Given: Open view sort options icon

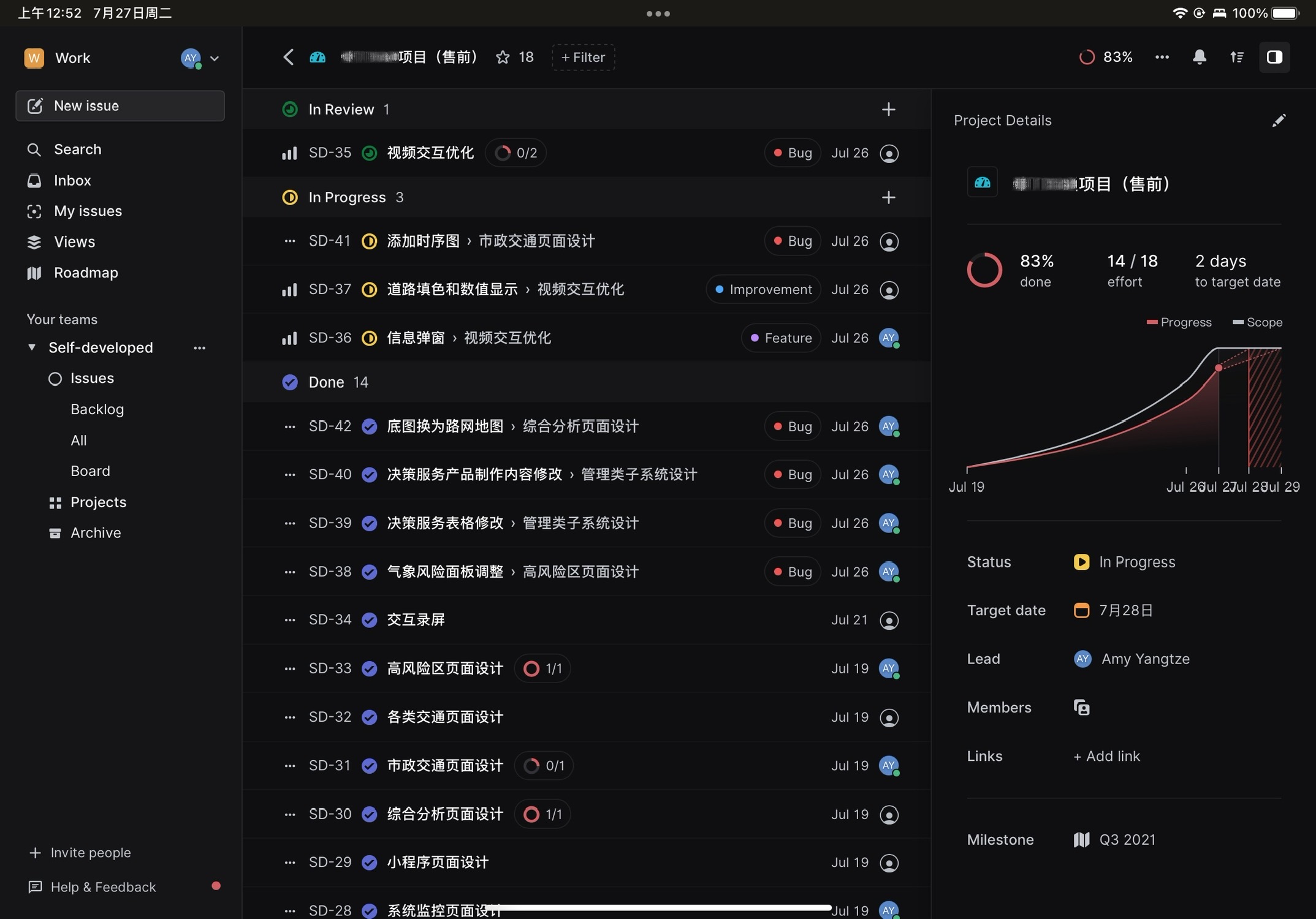Looking at the screenshot, I should (1236, 57).
